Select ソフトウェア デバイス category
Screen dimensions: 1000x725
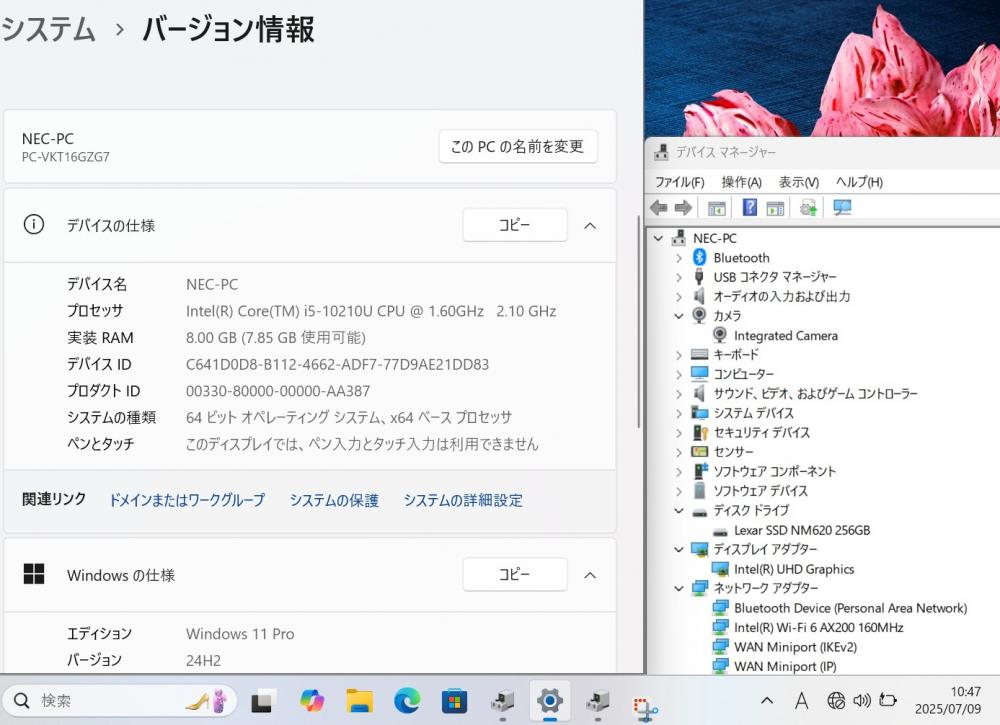coord(760,491)
